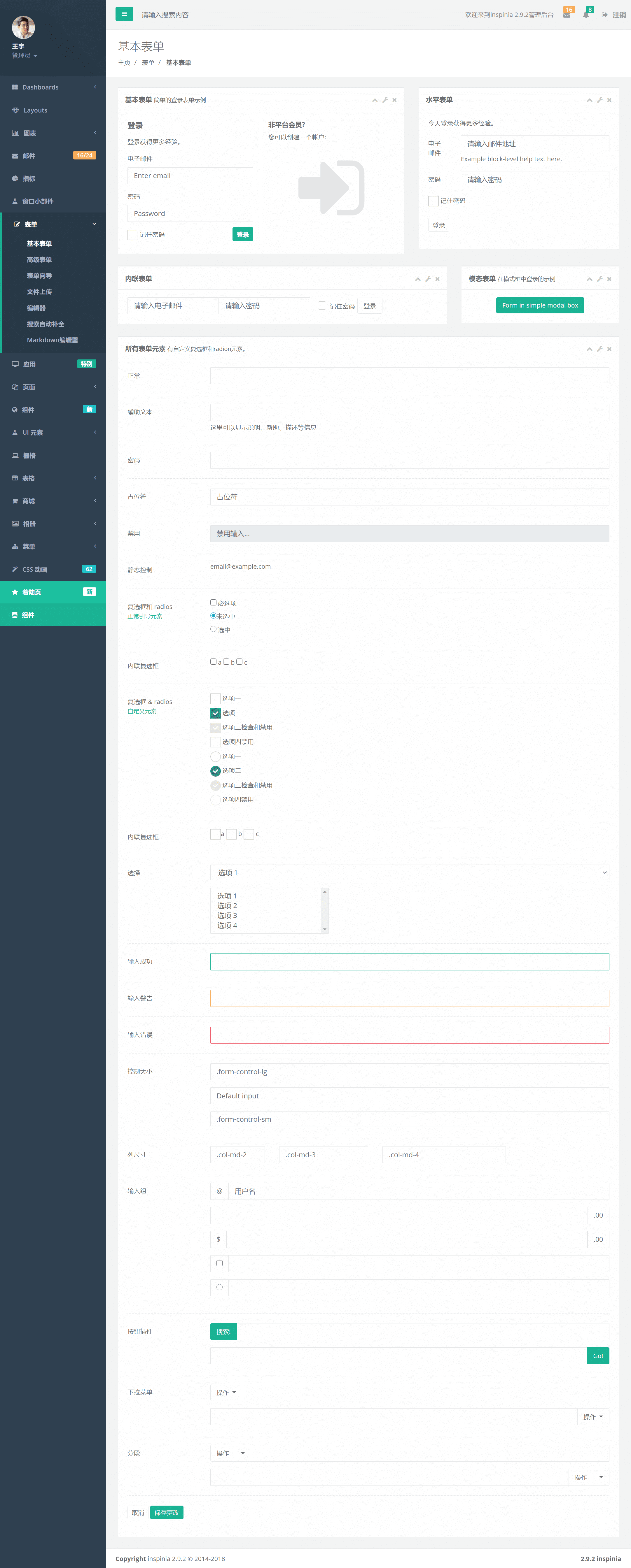Select 高级表单 submenu item
631x1568 pixels.
pos(39,260)
